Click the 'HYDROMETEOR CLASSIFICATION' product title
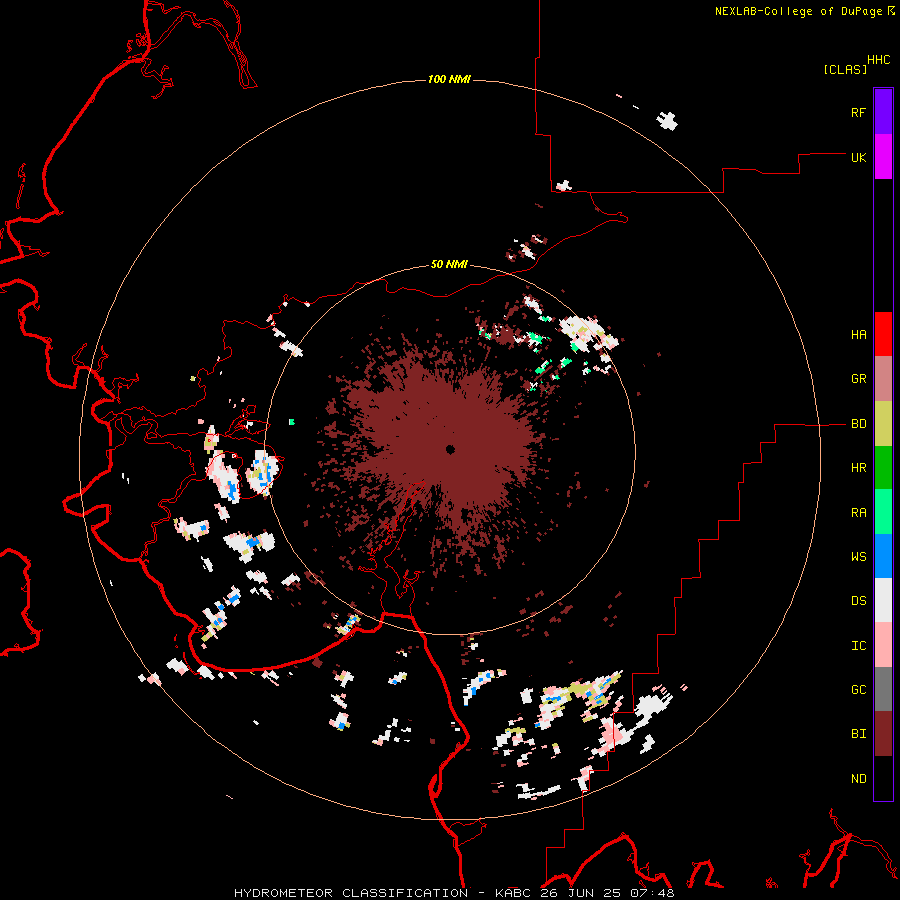900x900 pixels. pos(351,893)
